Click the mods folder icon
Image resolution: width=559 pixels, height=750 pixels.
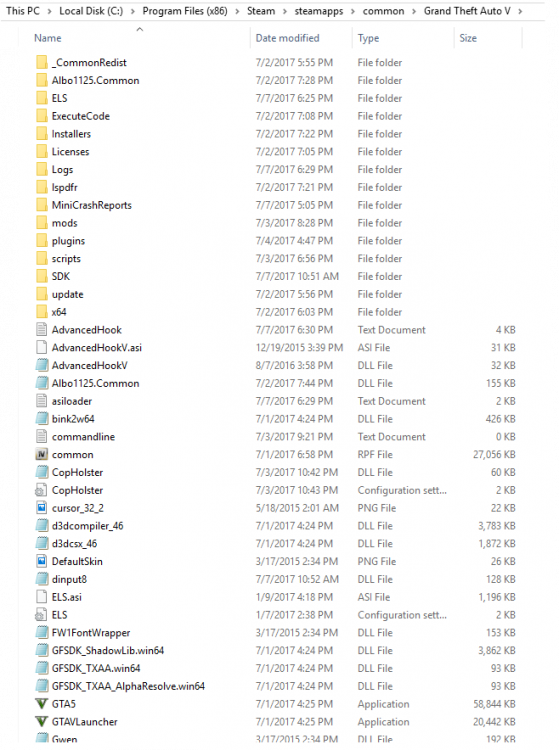pyautogui.click(x=42, y=223)
